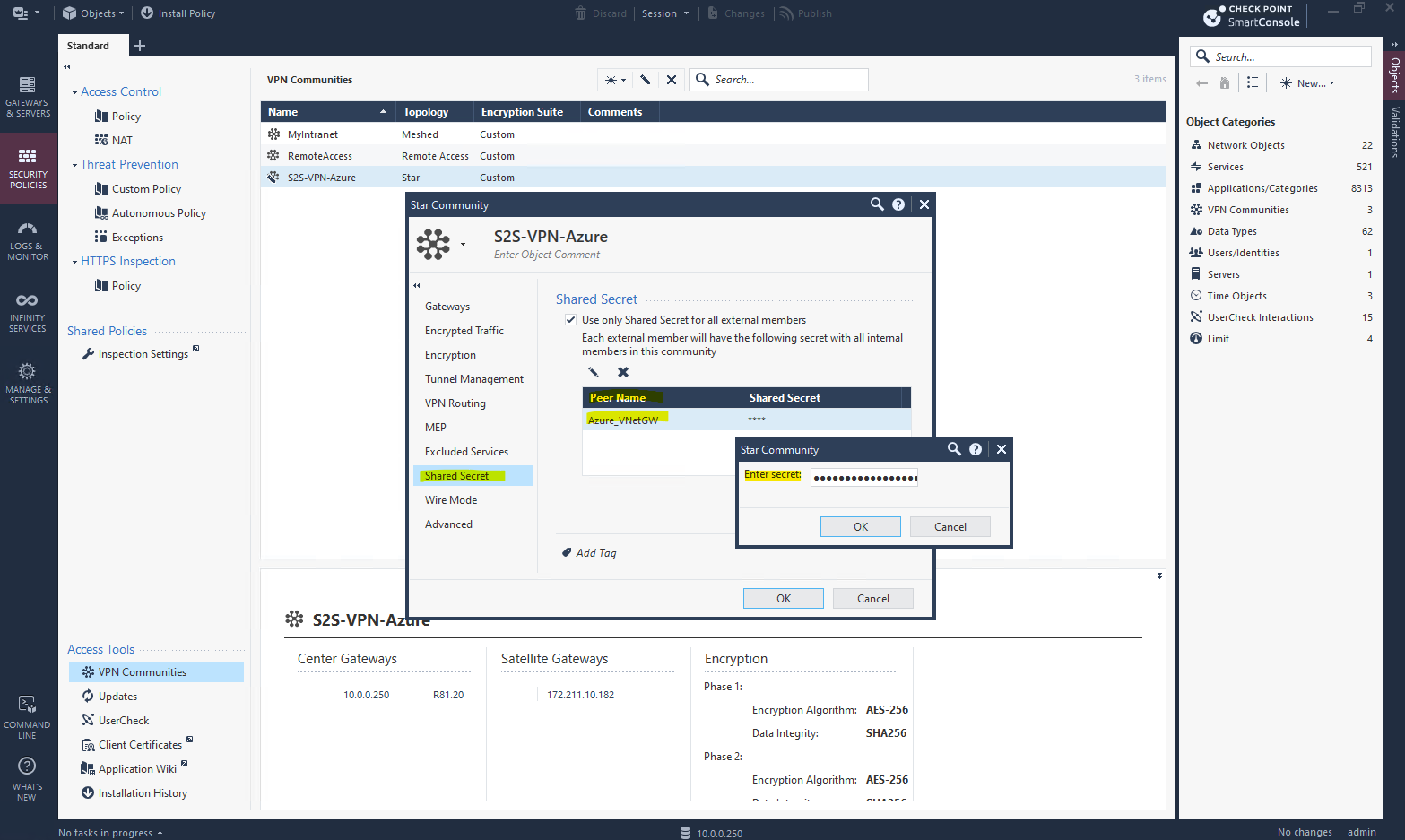
Task: Click the Install Policy button
Action: coord(178,13)
